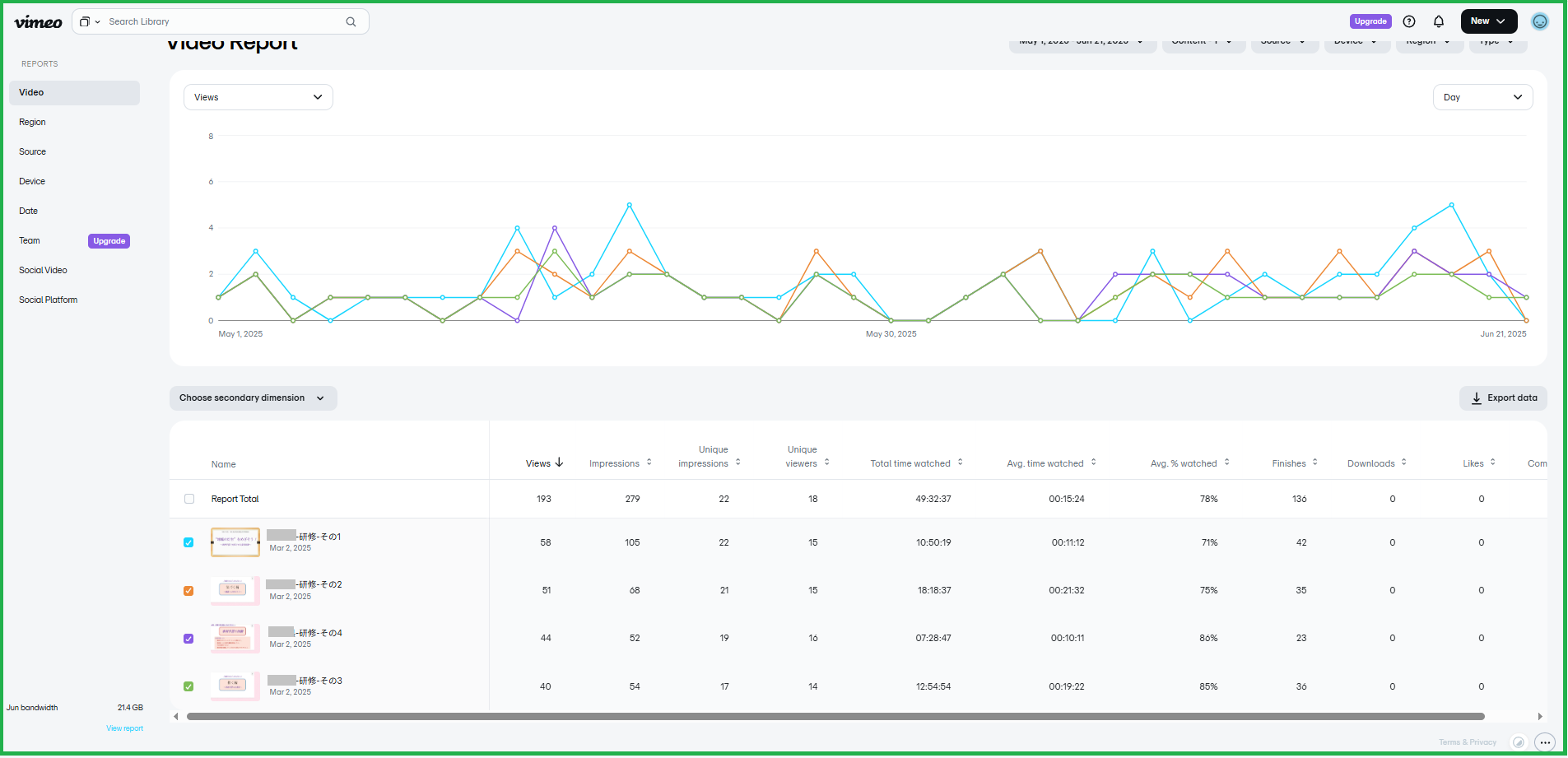The width and height of the screenshot is (1568, 758).
Task: Open the Region report
Action: (x=32, y=123)
